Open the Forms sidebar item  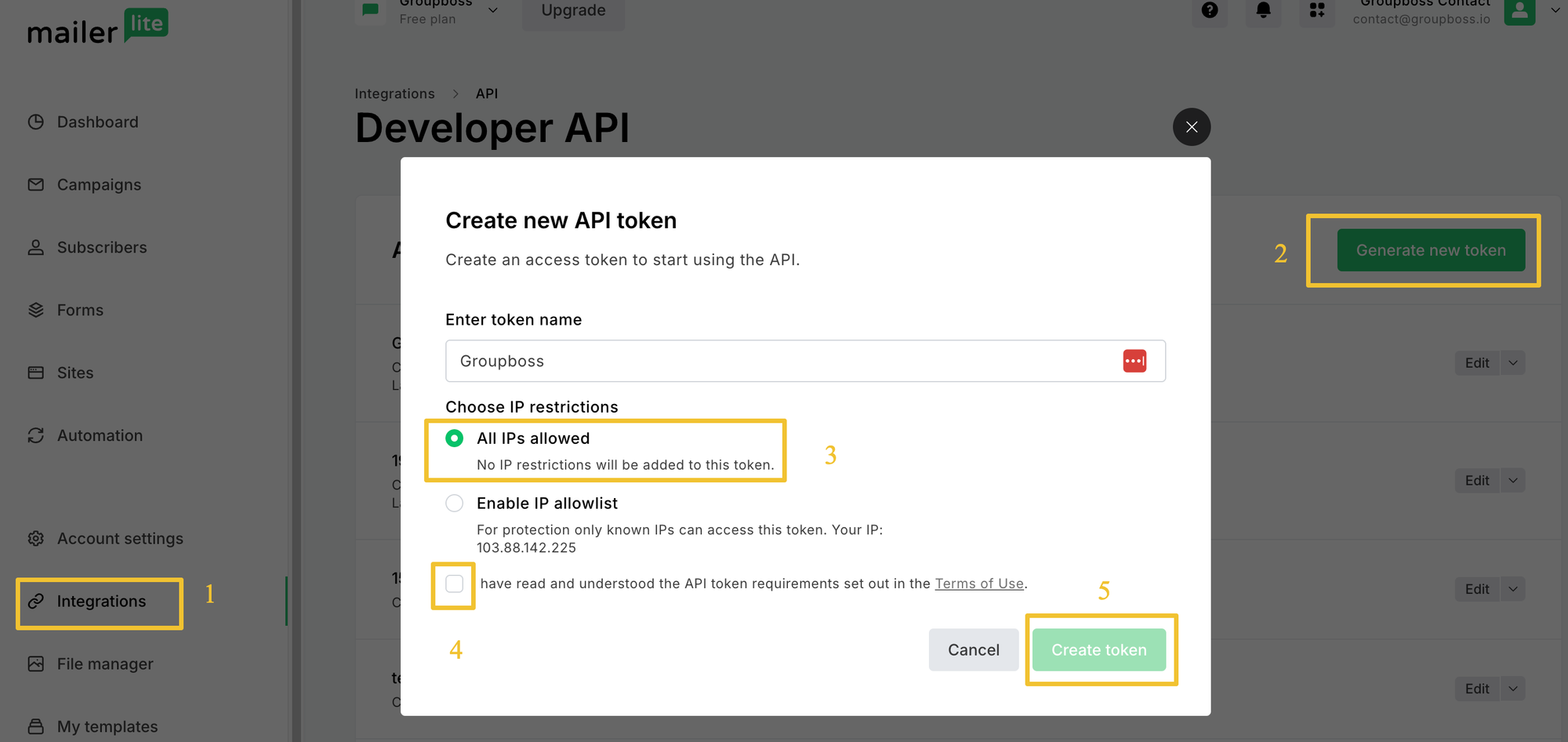(x=66, y=311)
